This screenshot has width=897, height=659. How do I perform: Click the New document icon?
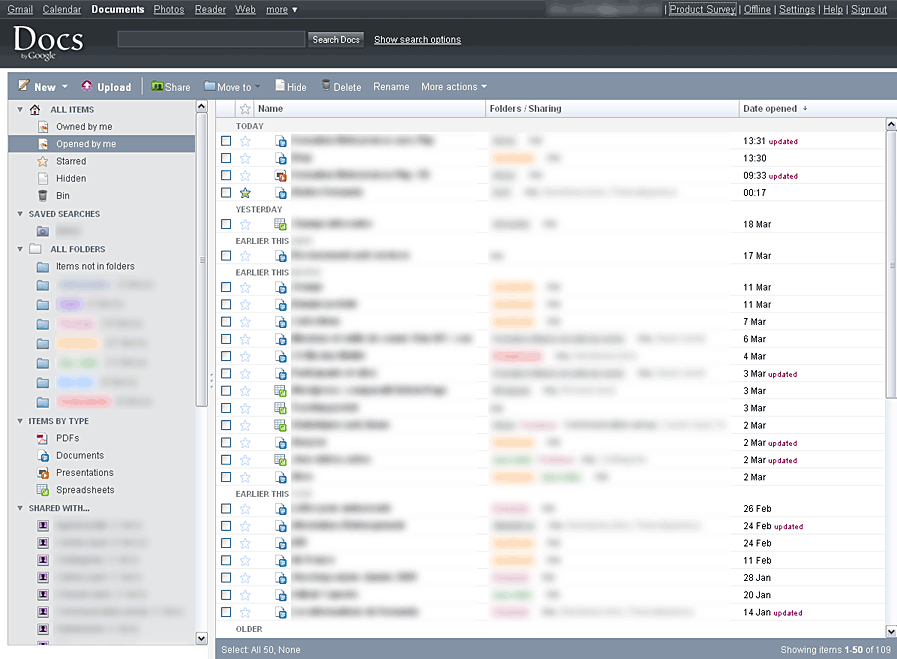[x=23, y=86]
